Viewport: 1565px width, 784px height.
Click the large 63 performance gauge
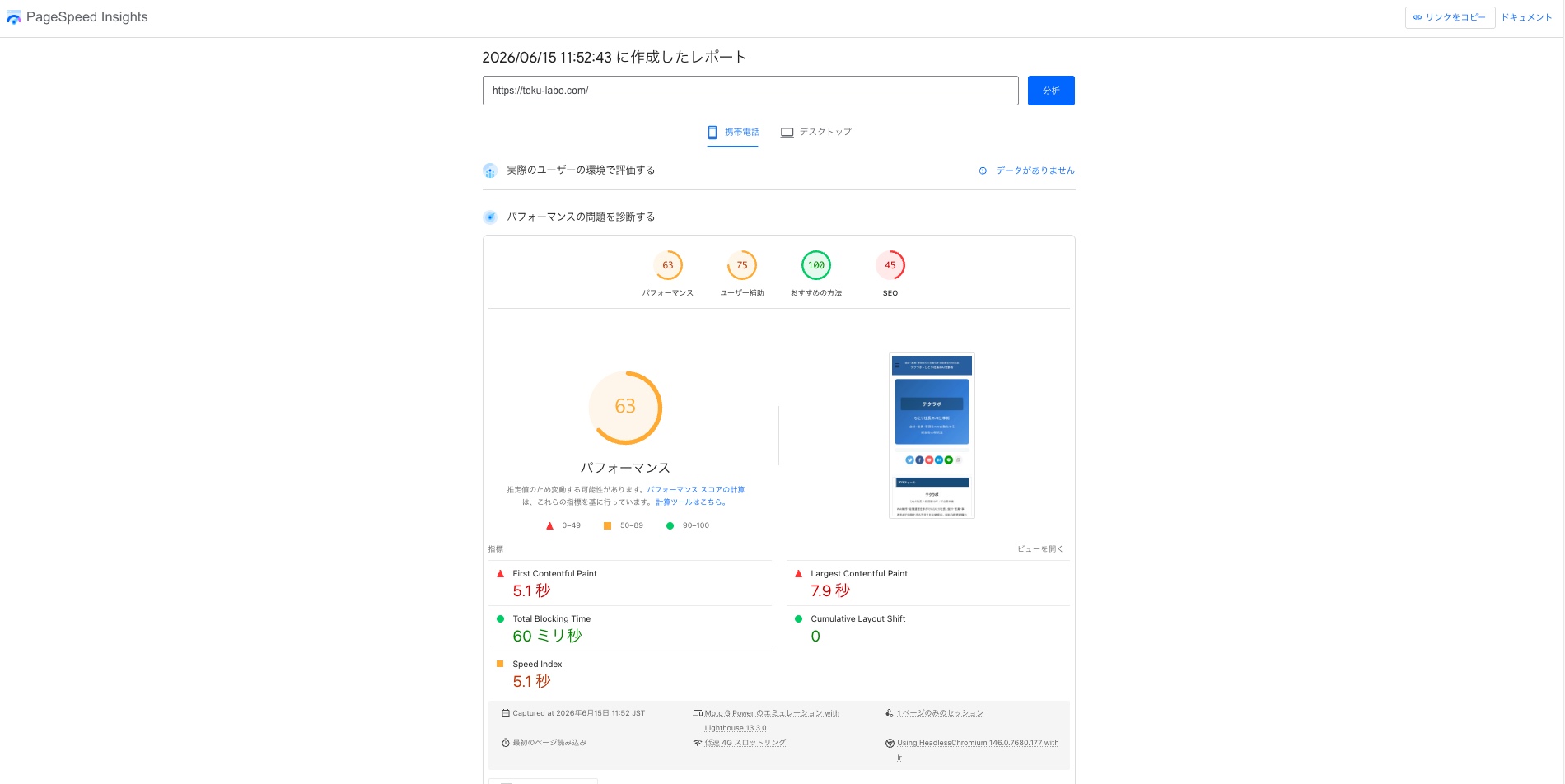625,408
